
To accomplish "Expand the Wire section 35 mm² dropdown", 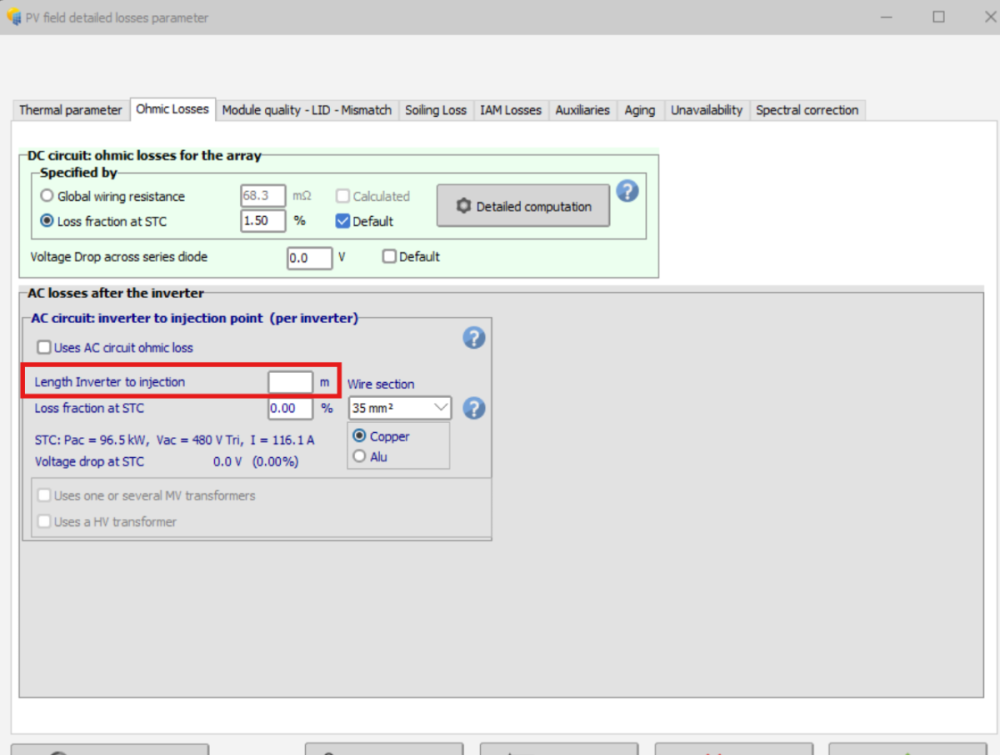I will tap(400, 408).
